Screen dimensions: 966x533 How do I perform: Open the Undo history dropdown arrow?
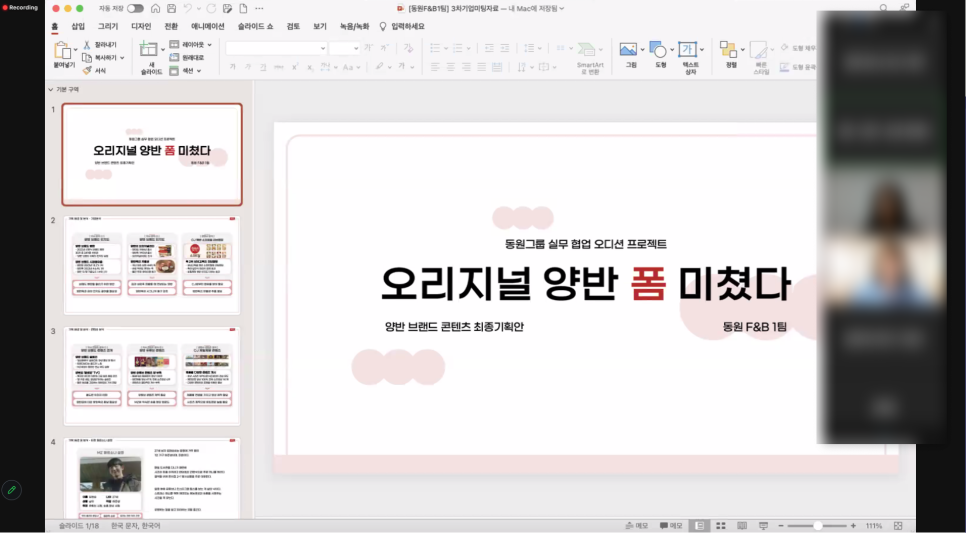click(x=198, y=9)
